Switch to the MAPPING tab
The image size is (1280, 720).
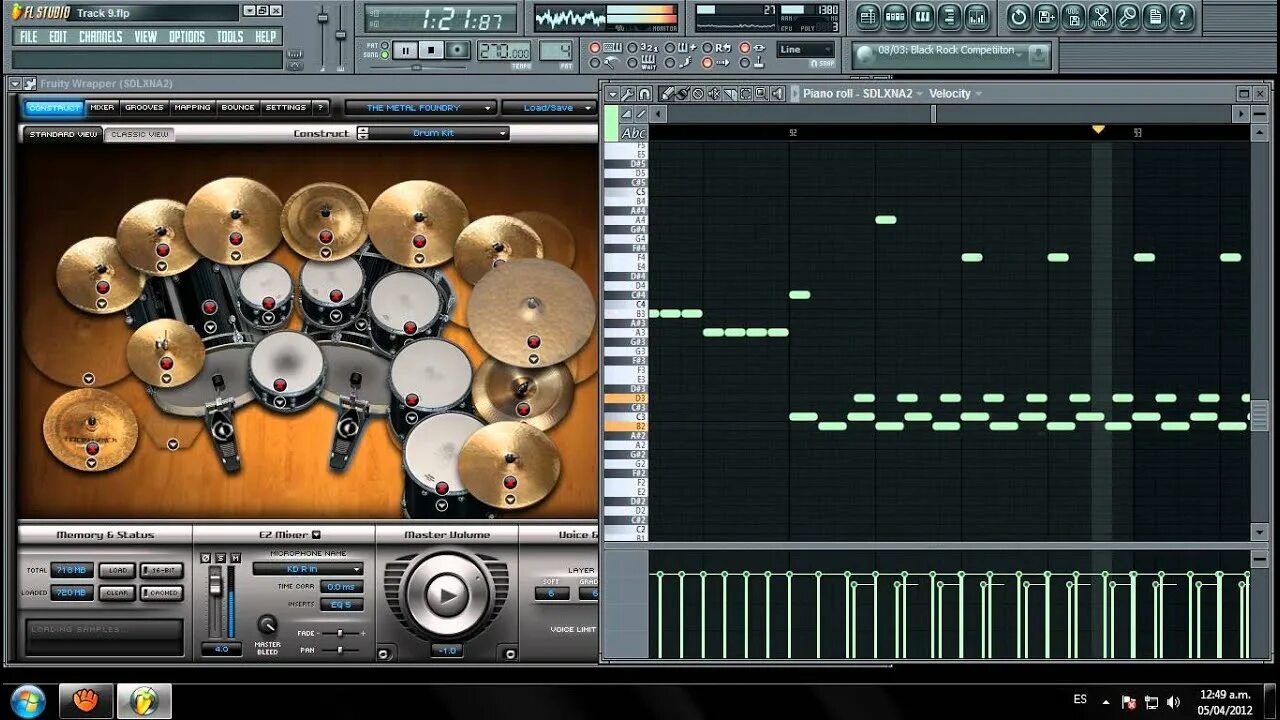192,108
